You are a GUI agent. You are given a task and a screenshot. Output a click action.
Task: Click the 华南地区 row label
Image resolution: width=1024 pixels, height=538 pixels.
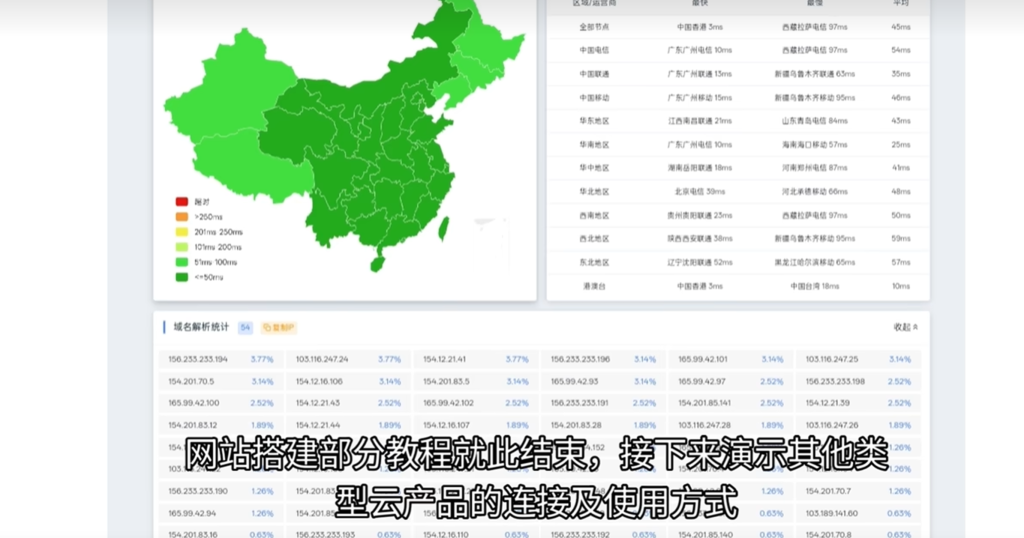[594, 144]
